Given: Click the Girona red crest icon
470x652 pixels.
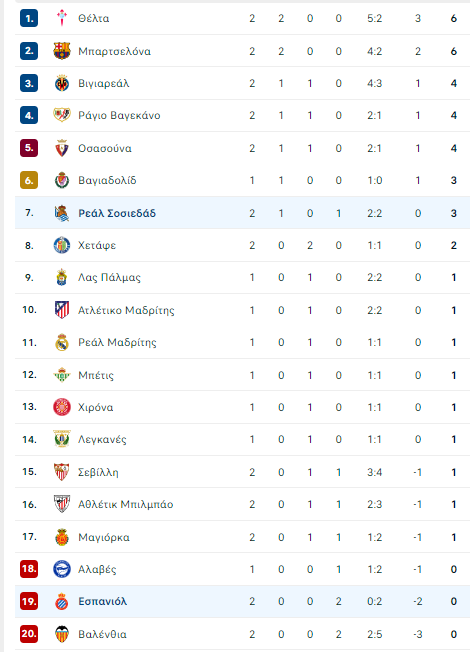Looking at the screenshot, I should pos(62,407).
